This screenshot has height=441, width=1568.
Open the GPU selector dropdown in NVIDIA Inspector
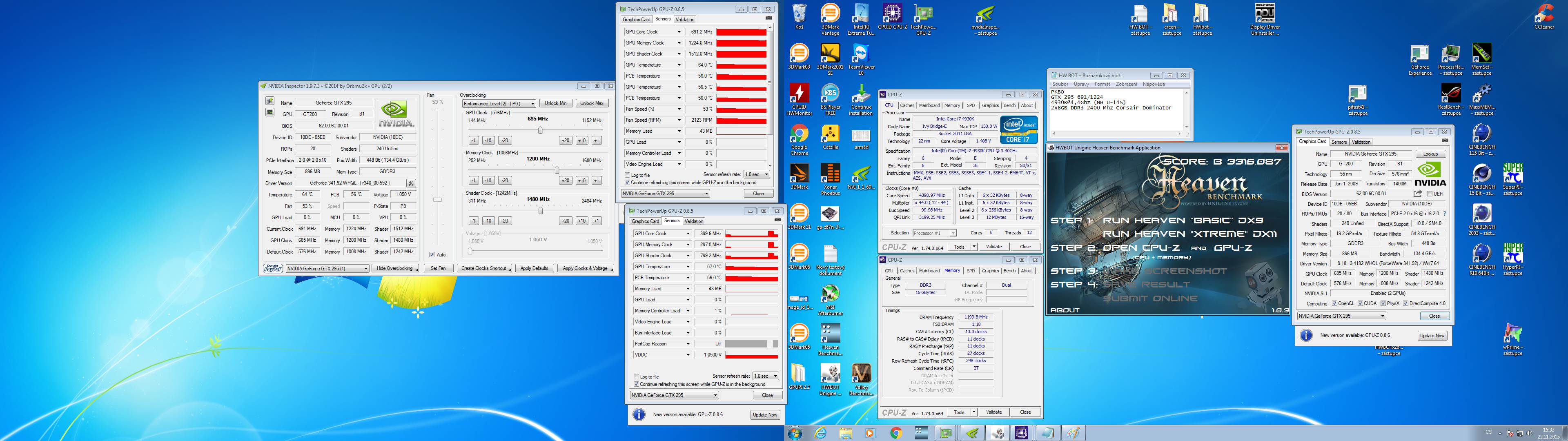(327, 269)
